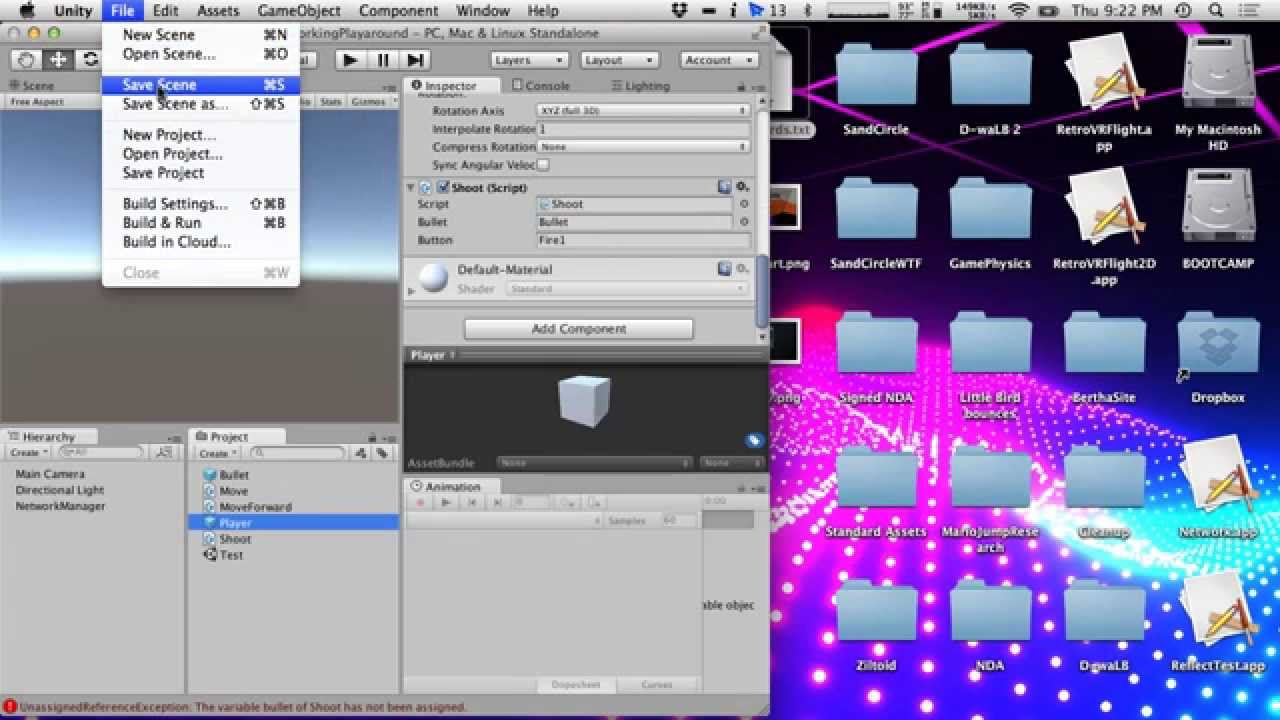This screenshot has width=1280, height=720.
Task: Click the Stats button in Game view
Action: pos(331,102)
